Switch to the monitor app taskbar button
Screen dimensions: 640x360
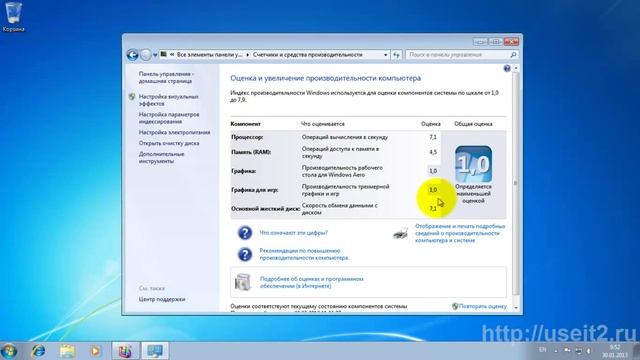click(x=155, y=351)
